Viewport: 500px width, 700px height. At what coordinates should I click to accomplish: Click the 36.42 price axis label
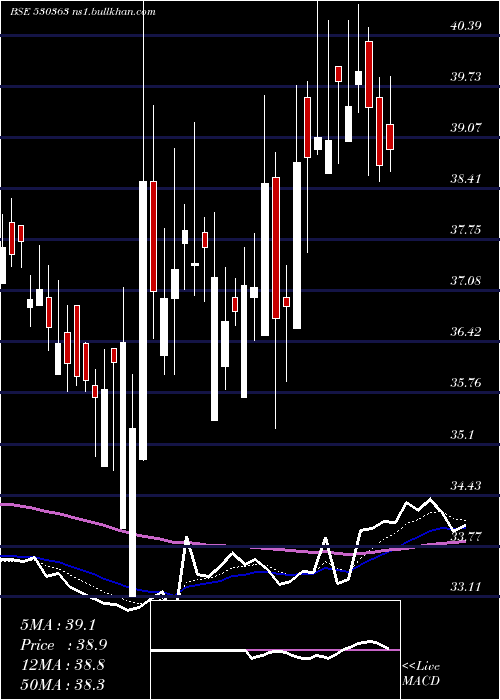[466, 332]
